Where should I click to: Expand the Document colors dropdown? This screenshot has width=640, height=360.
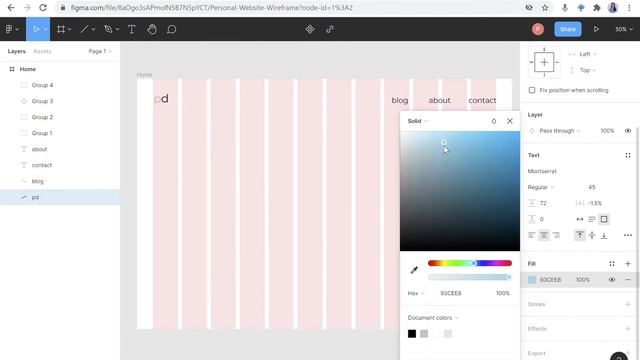pyautogui.click(x=433, y=318)
